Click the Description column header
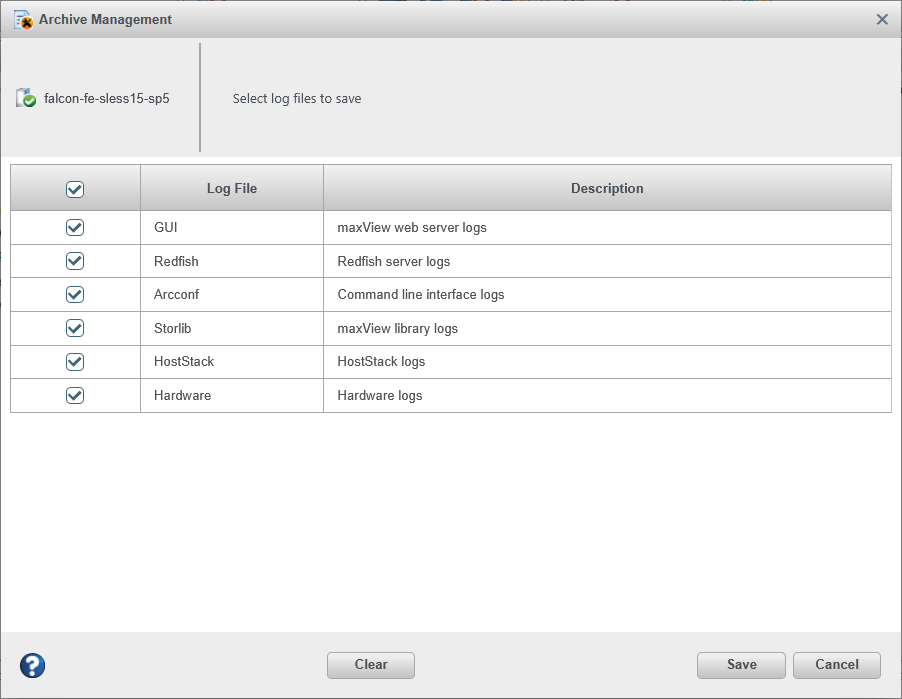 coord(607,188)
